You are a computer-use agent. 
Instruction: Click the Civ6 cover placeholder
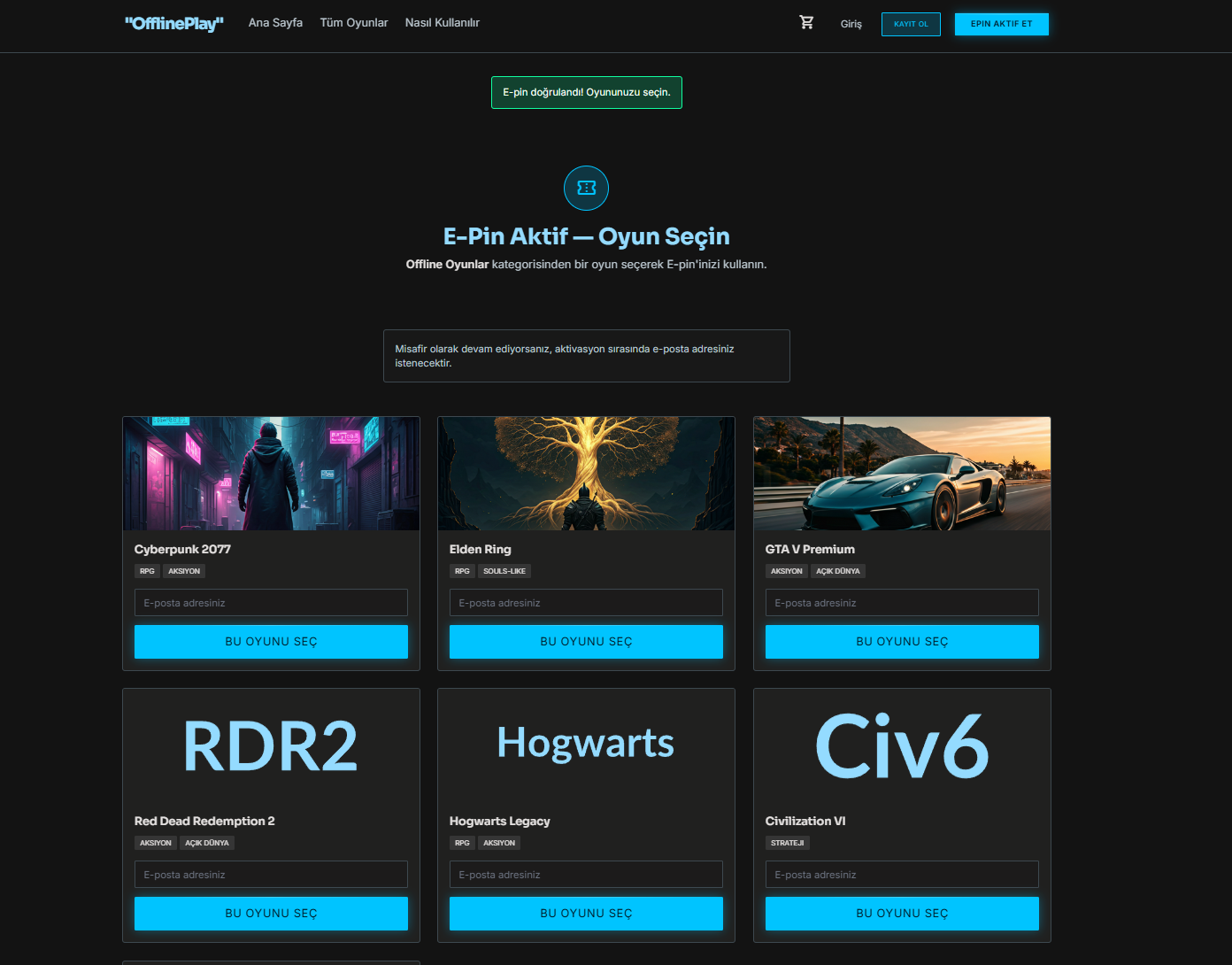[x=902, y=745]
